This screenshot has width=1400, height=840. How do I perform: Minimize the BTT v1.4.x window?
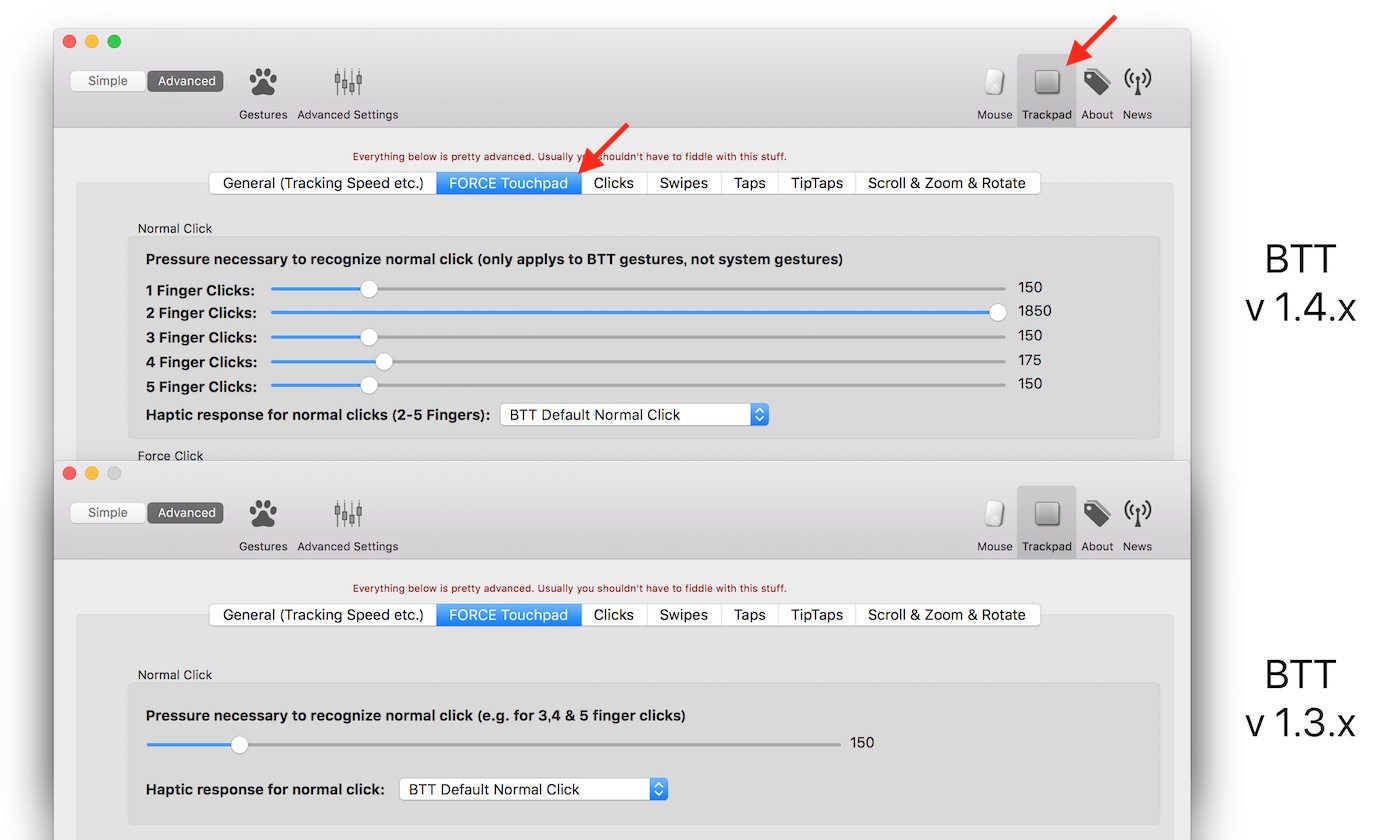[x=92, y=41]
